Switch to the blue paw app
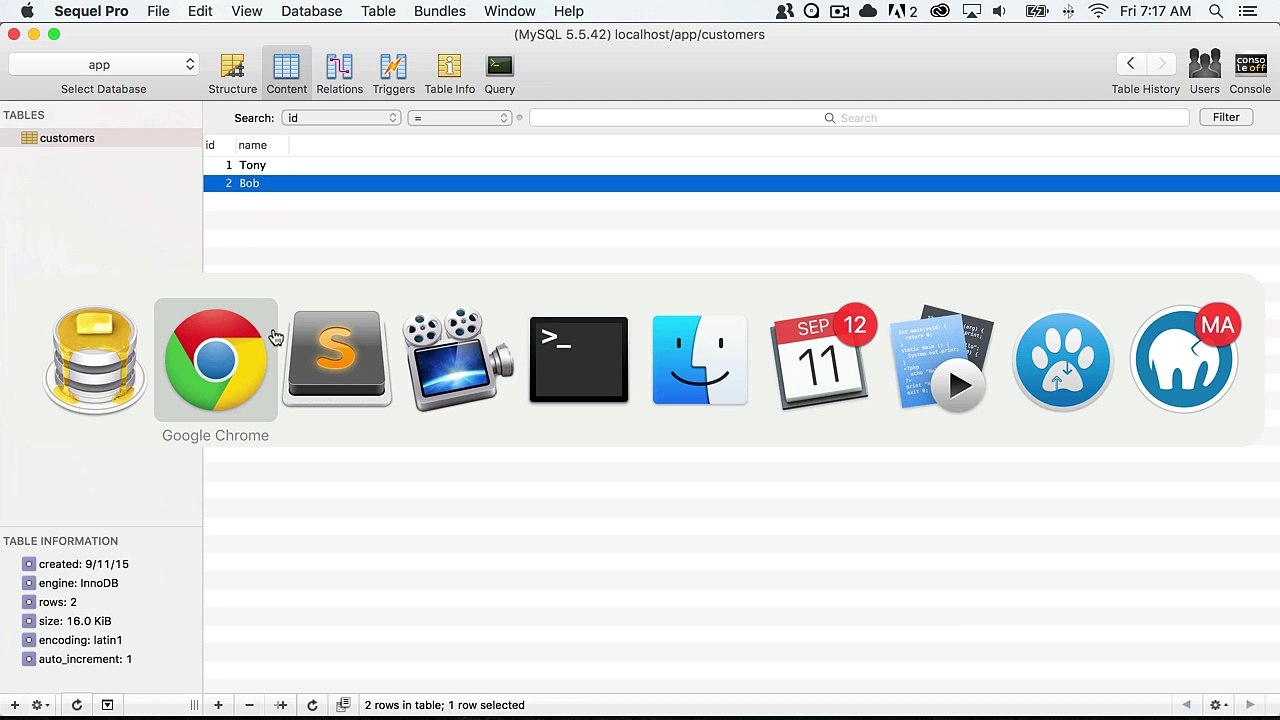The image size is (1280, 720). click(1063, 360)
